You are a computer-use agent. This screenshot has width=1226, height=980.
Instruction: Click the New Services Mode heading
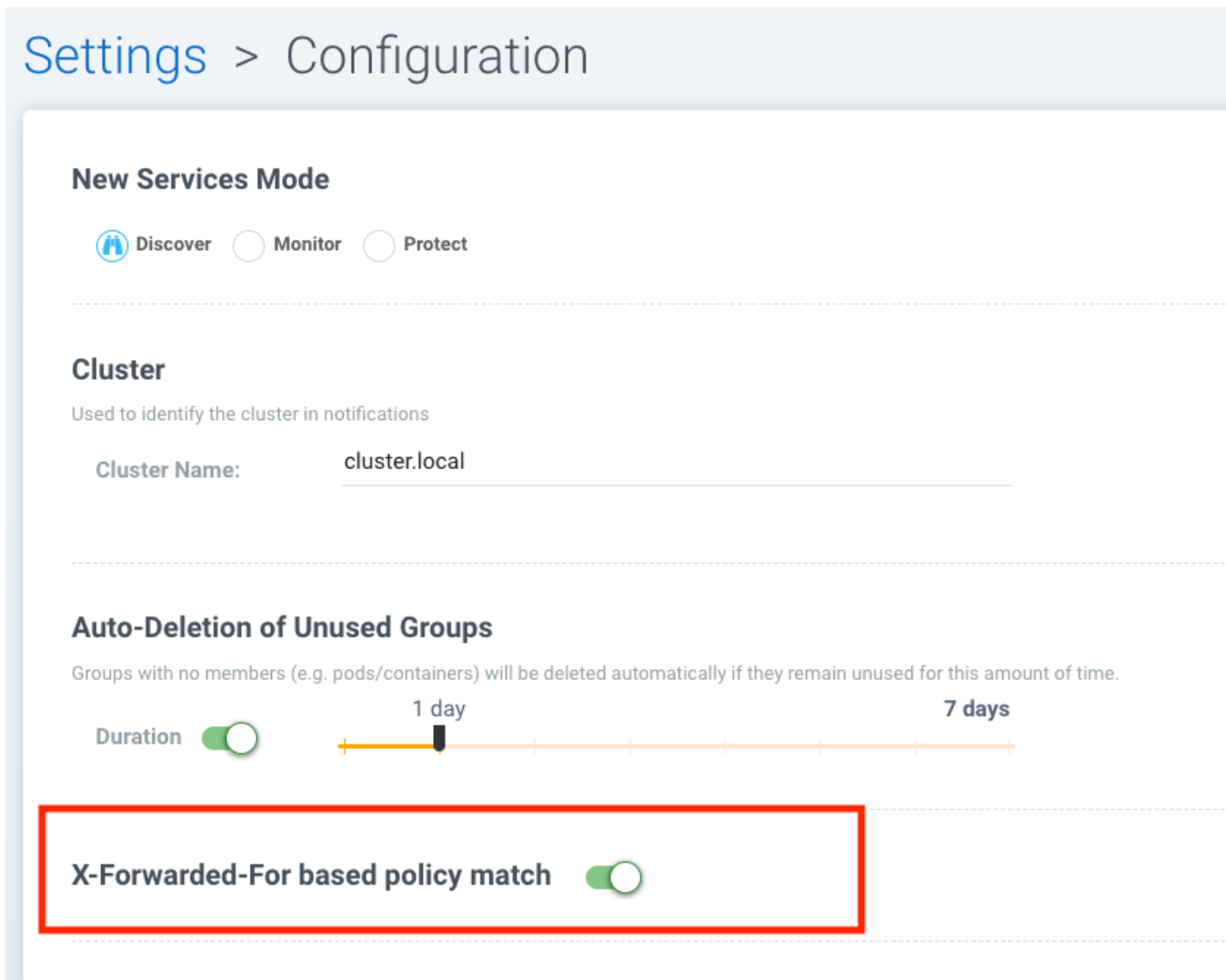pos(200,179)
